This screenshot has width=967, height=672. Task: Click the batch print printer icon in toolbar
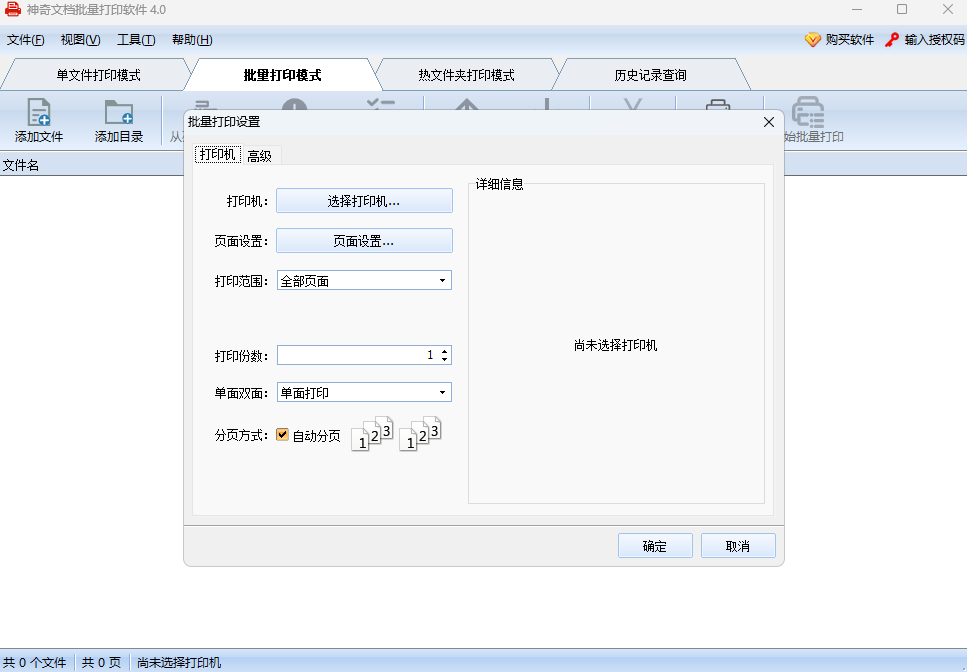(x=808, y=112)
